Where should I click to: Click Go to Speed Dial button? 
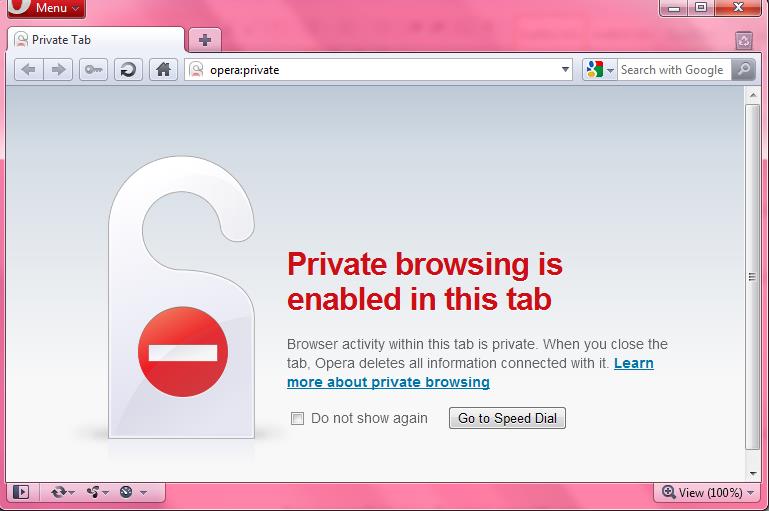coord(507,418)
